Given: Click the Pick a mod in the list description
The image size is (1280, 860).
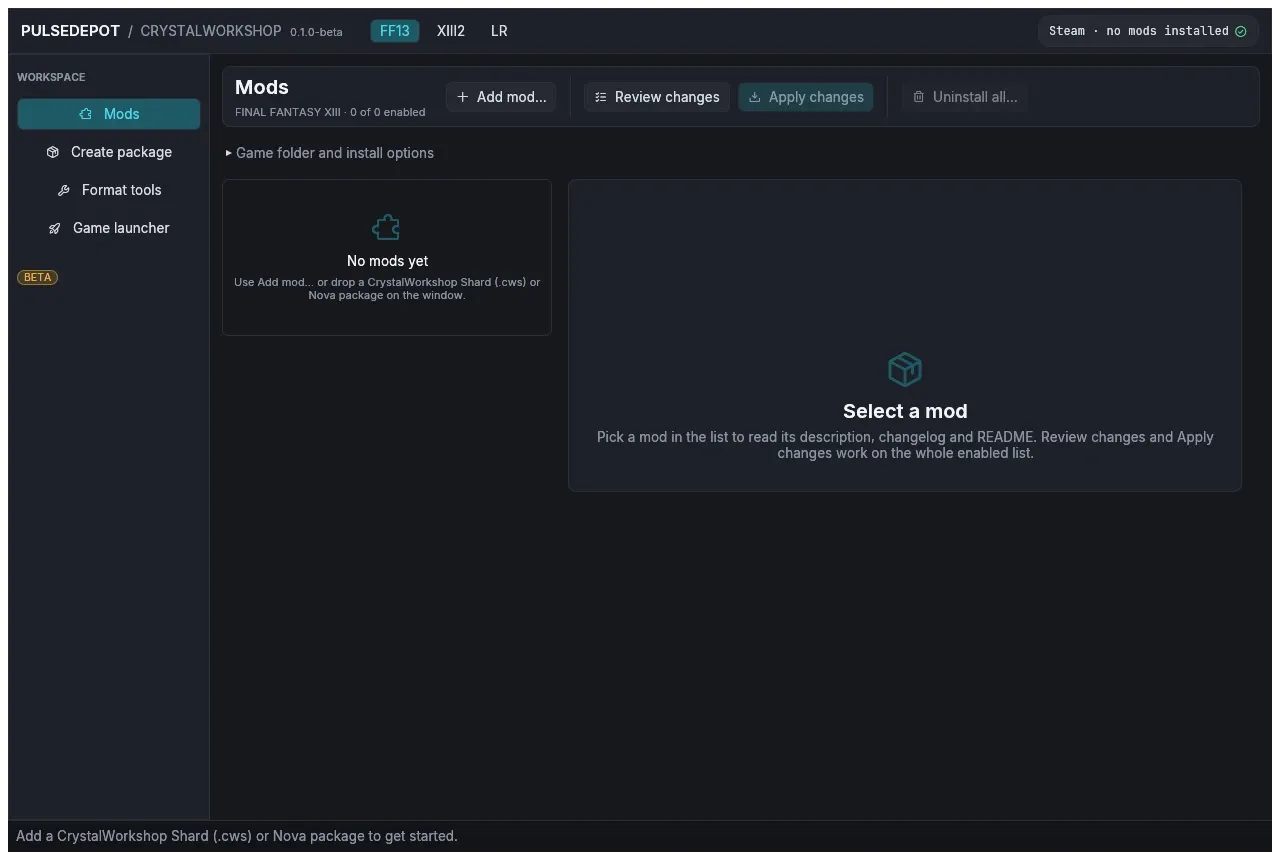Looking at the screenshot, I should [905, 445].
